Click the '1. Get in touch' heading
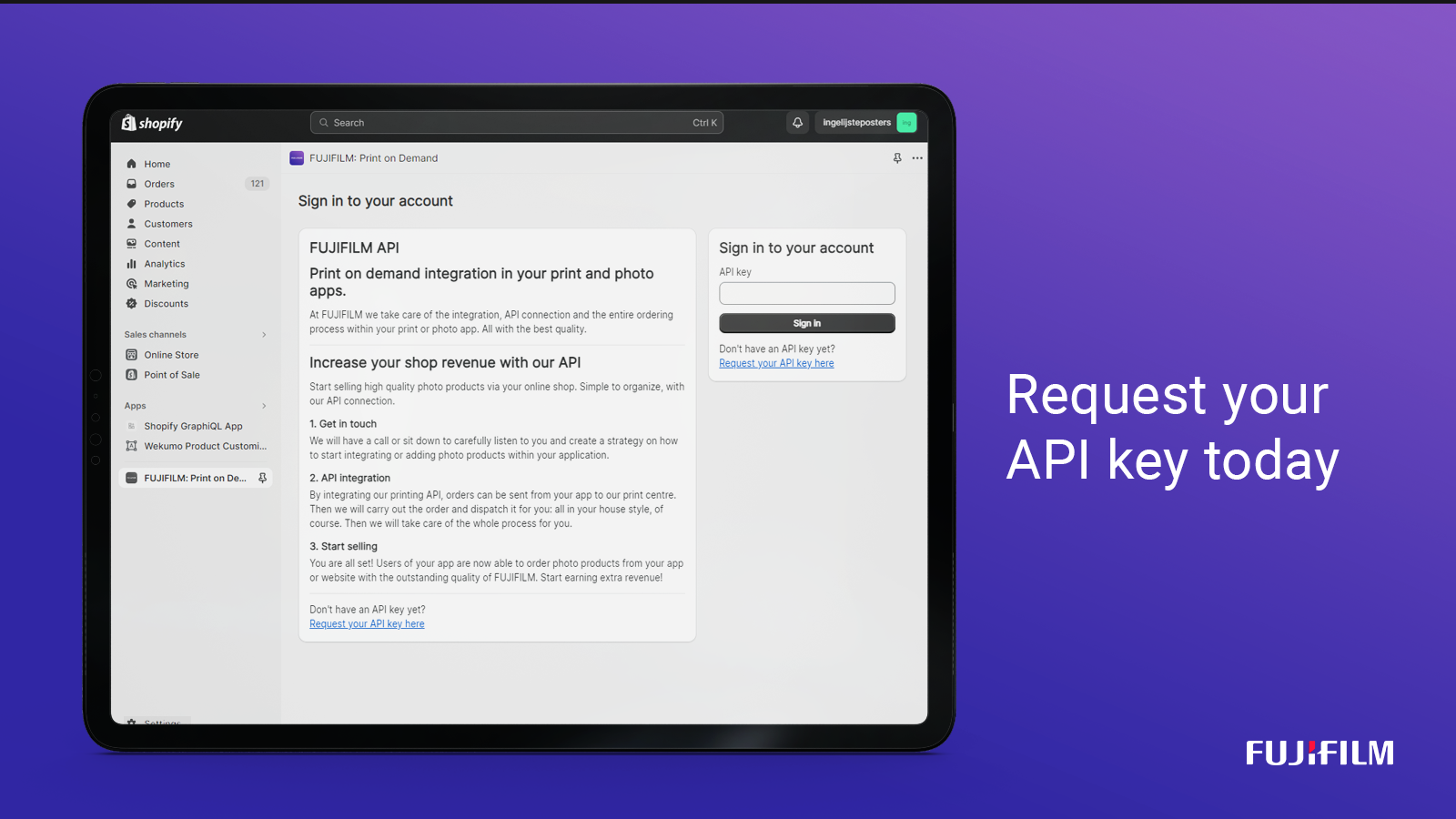This screenshot has width=1456, height=819. [343, 424]
